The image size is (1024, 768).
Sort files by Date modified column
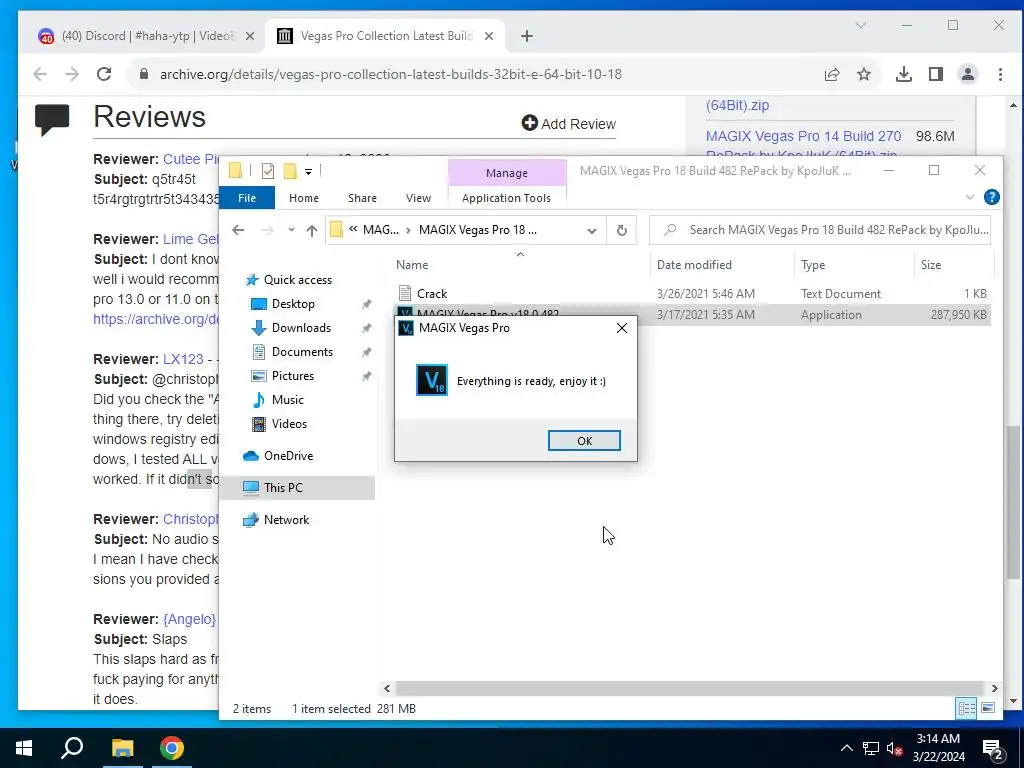(x=694, y=264)
